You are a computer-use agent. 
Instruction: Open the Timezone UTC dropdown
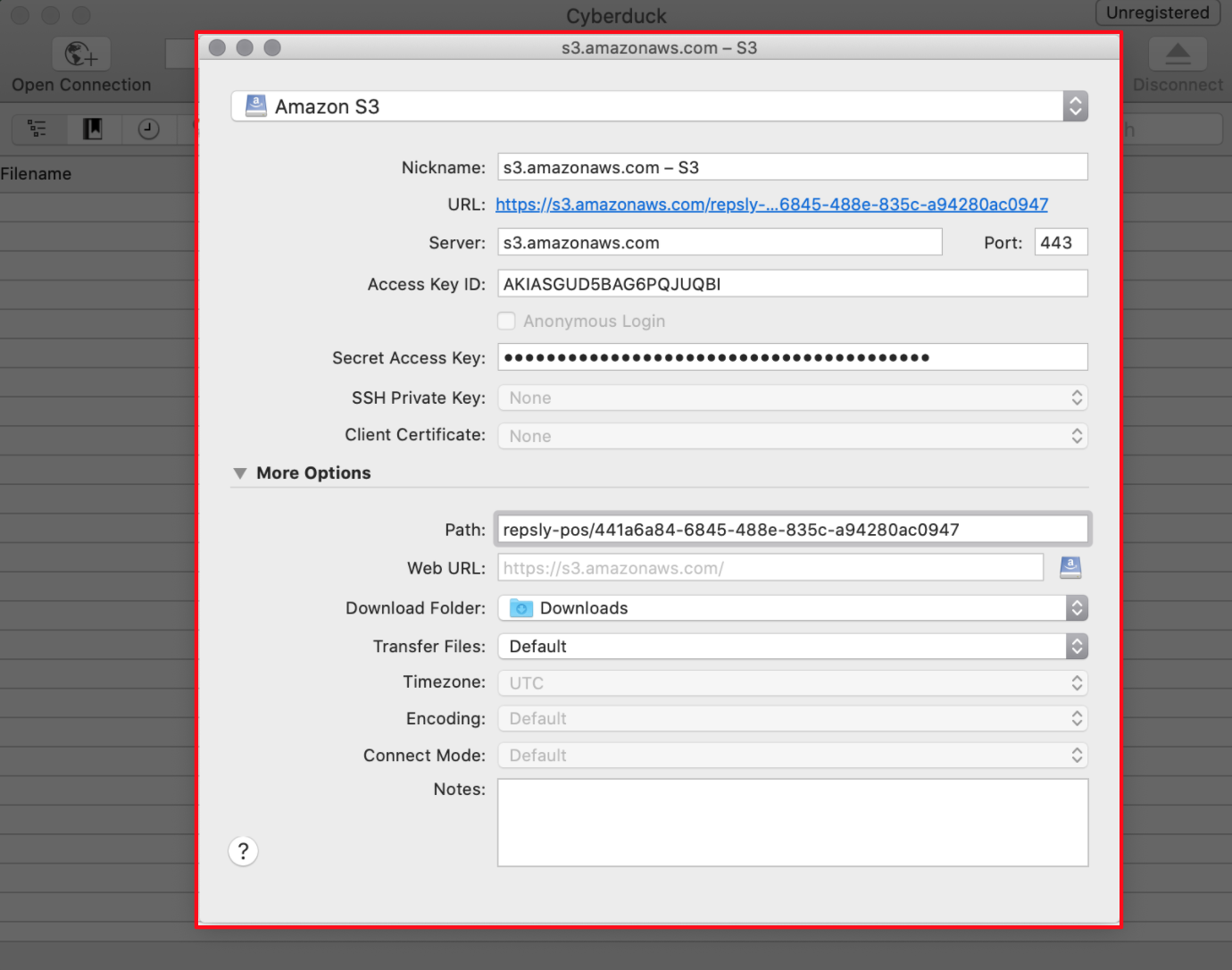click(x=793, y=683)
